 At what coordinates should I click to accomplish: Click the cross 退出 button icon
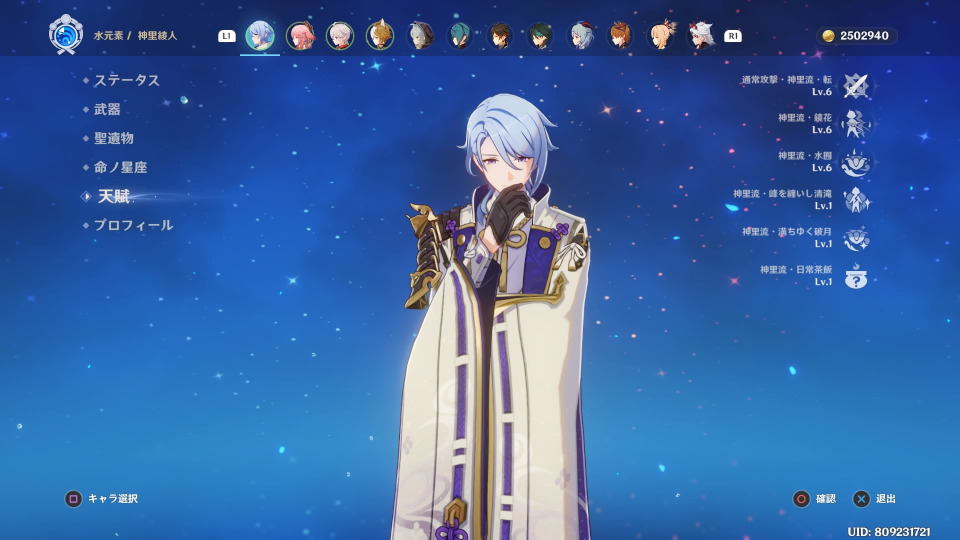coord(861,499)
